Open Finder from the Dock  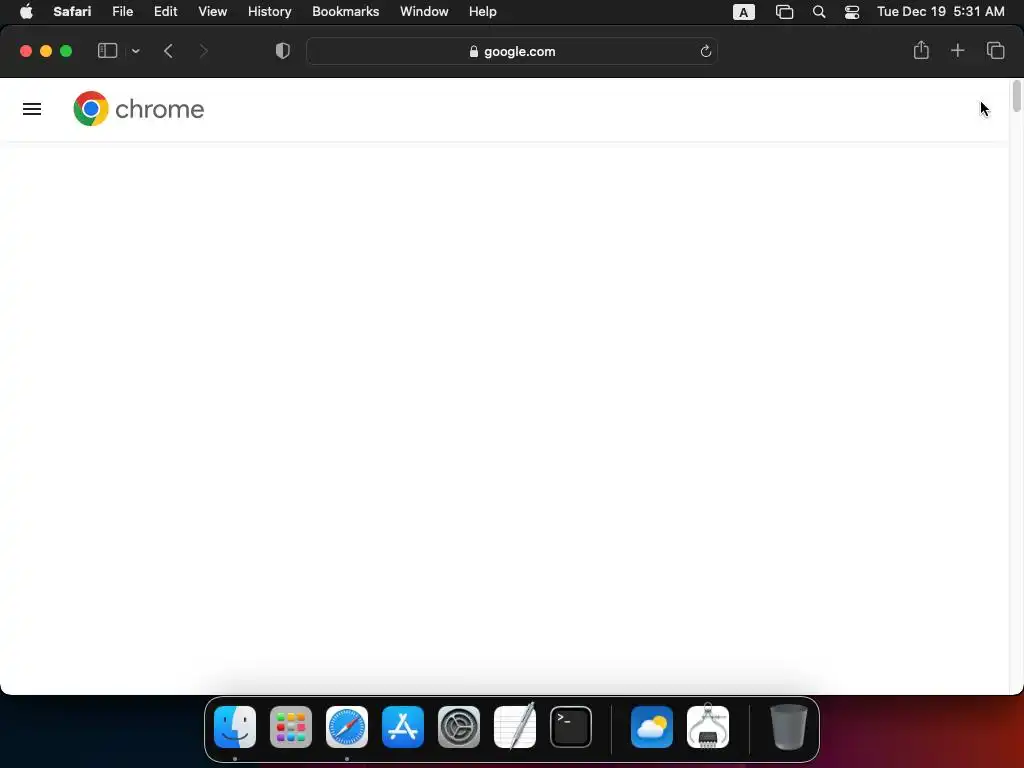pos(235,727)
